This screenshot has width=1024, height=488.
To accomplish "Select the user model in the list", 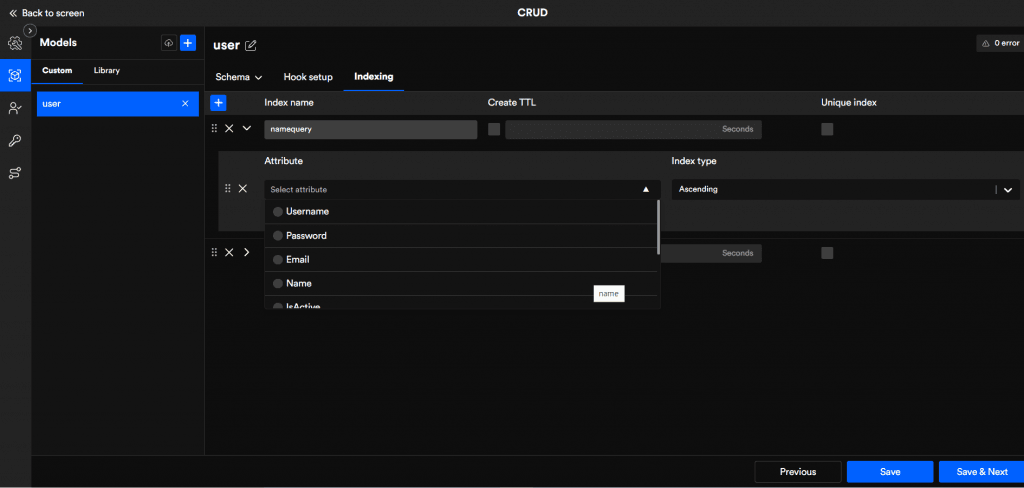I will [x=118, y=104].
